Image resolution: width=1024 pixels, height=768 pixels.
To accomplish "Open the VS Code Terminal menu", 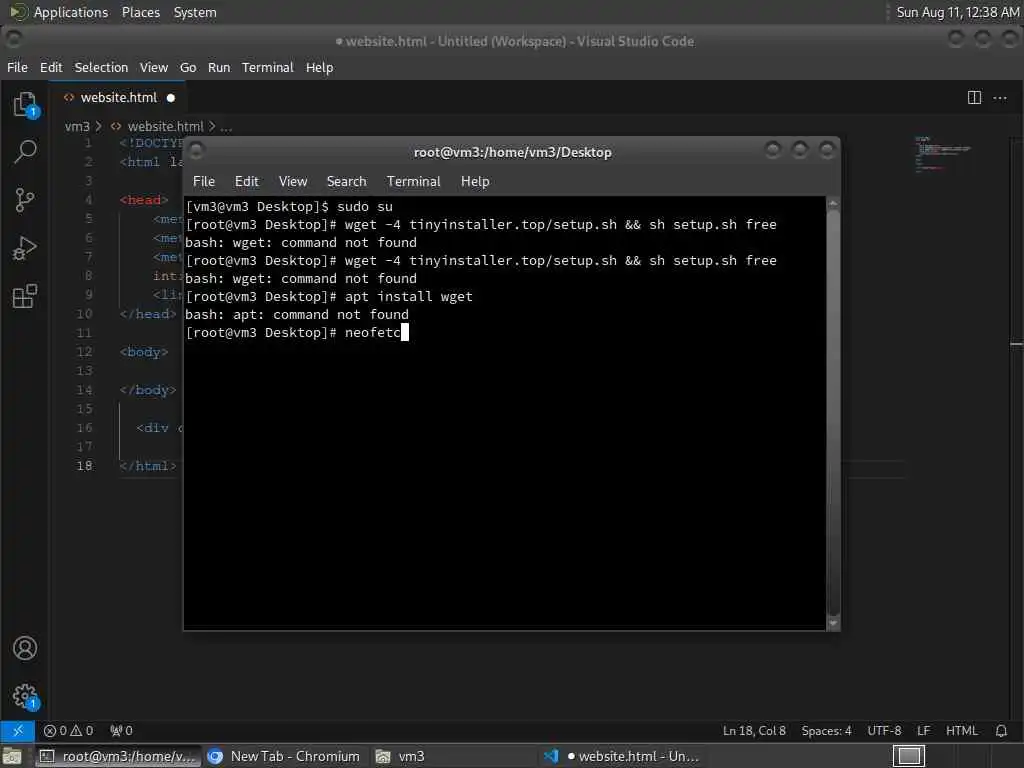I will (268, 67).
